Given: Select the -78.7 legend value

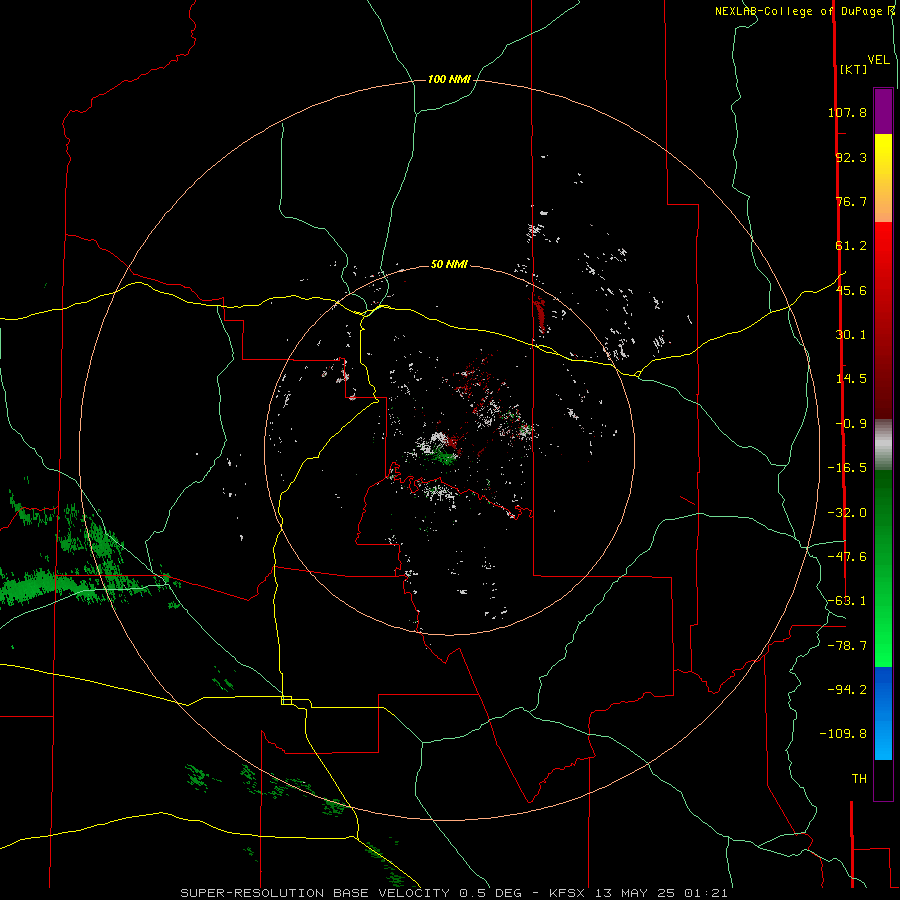Looking at the screenshot, I should click(x=847, y=646).
